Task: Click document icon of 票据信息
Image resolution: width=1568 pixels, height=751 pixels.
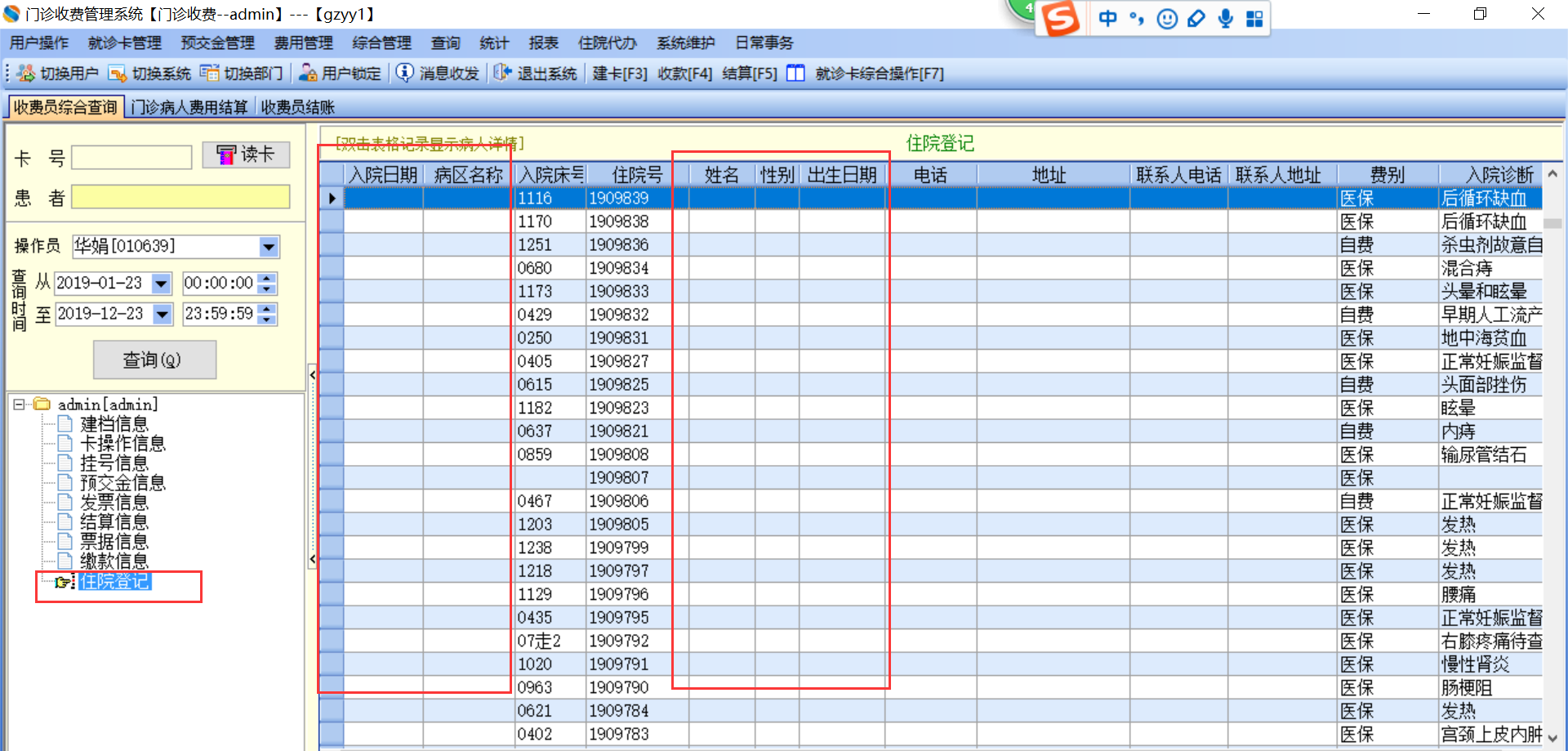Action: 65,541
